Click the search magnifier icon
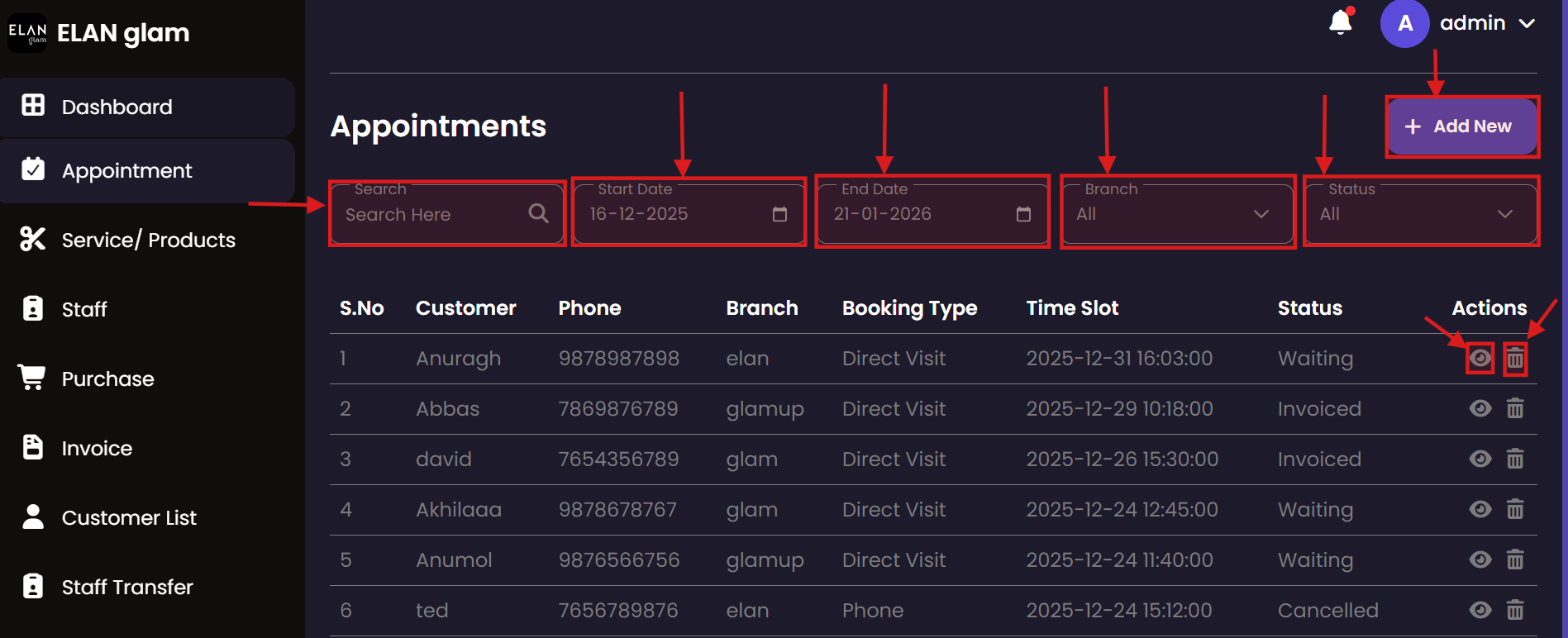The width and height of the screenshot is (1568, 638). pos(538,213)
